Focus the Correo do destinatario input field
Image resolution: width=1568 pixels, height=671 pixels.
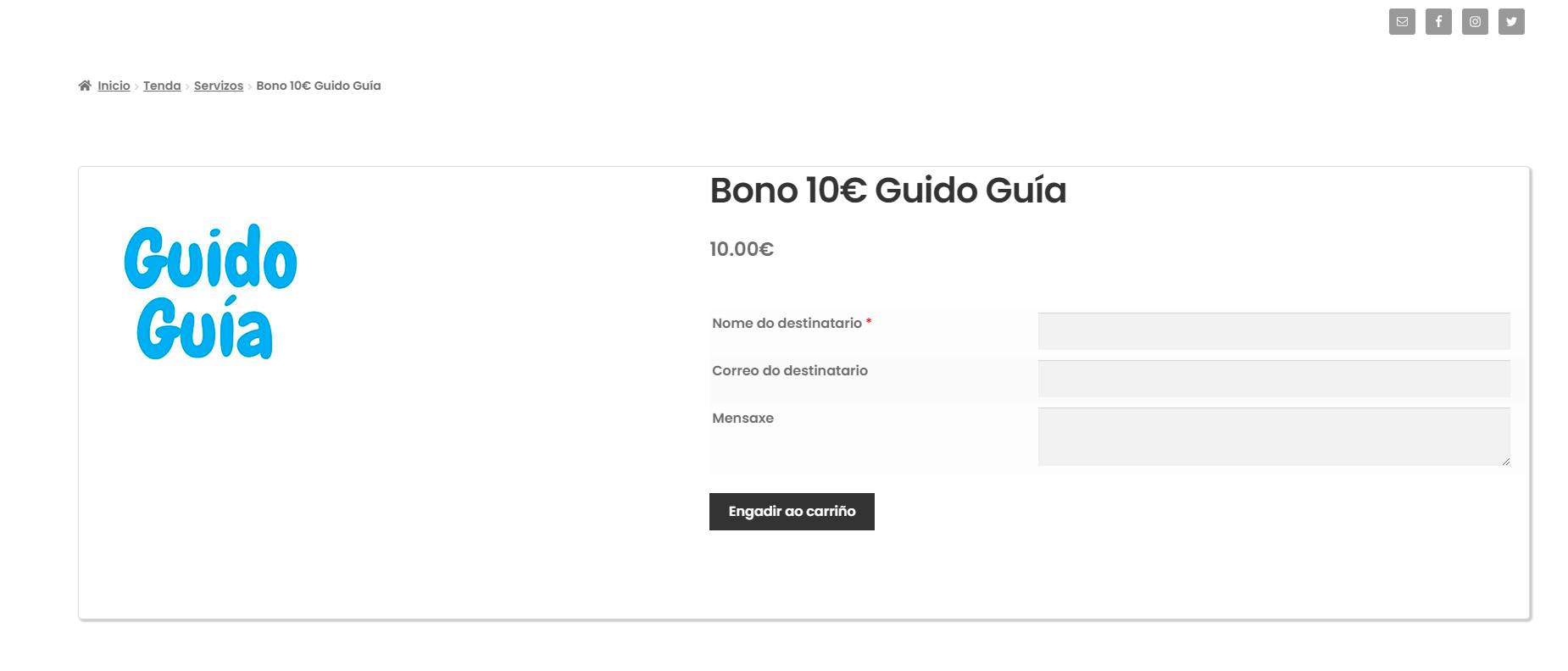click(x=1273, y=379)
